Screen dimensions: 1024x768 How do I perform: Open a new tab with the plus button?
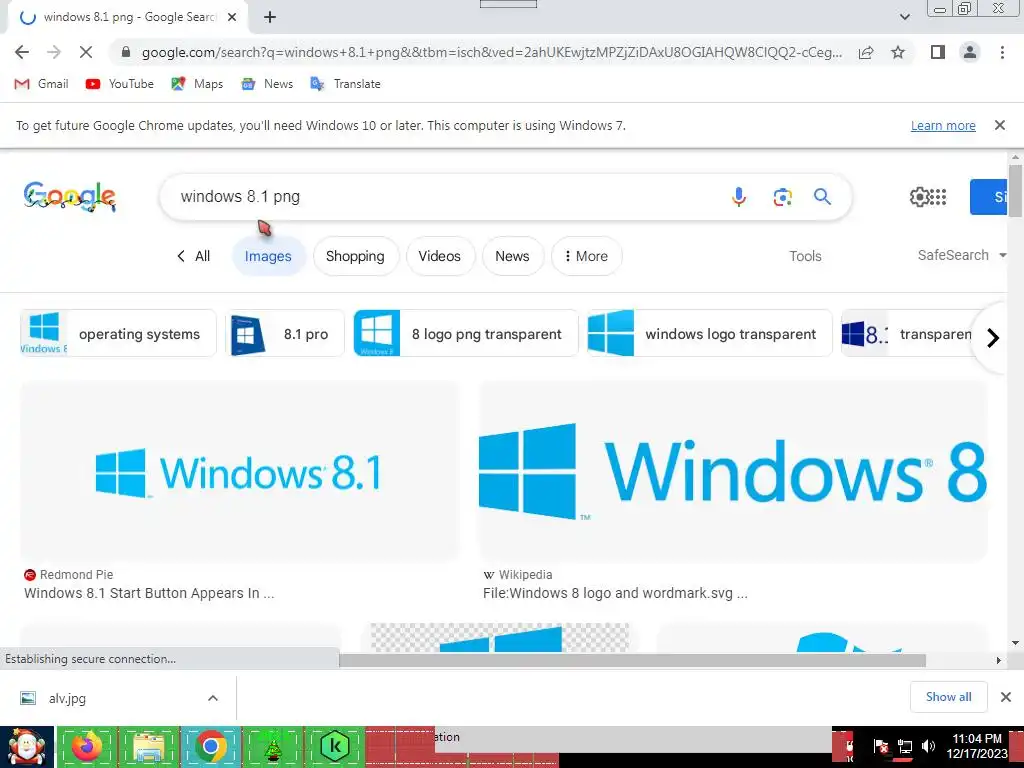[270, 18]
